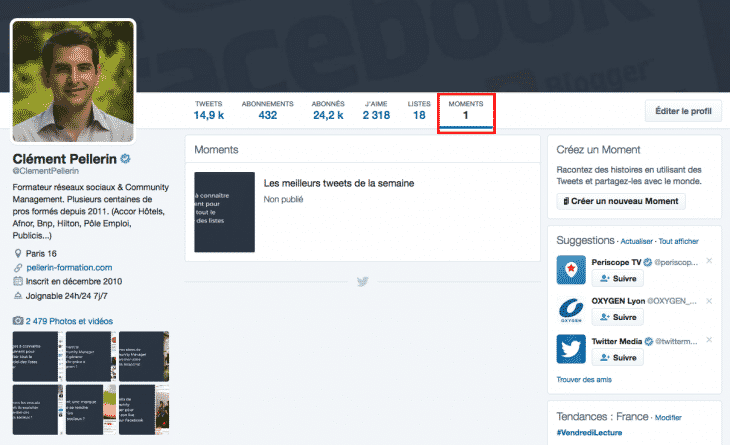
Task: Click the Twitter bird icon below the Moments list
Action: point(362,282)
